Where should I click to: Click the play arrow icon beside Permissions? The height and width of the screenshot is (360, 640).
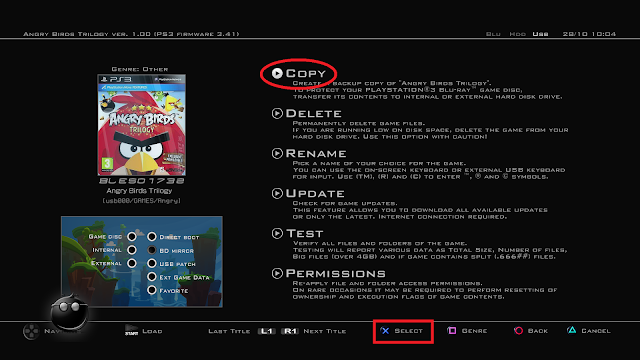[x=277, y=273]
